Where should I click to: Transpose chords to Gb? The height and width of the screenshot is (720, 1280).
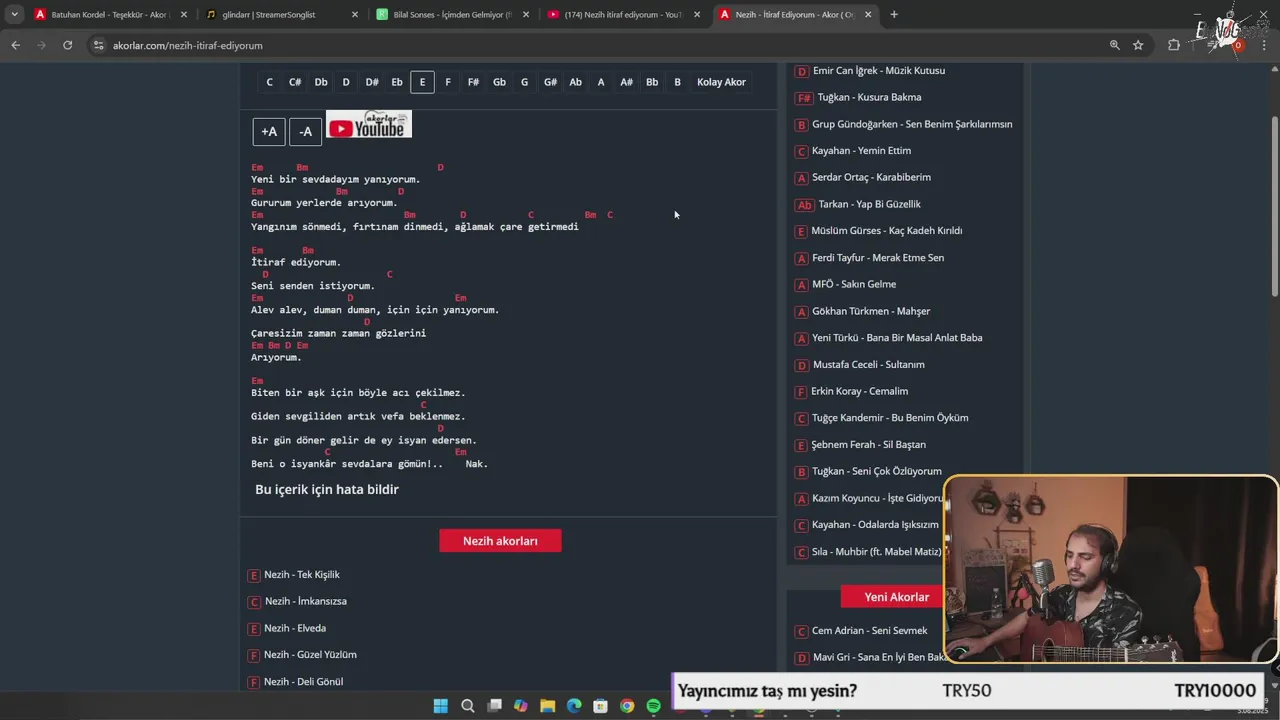pyautogui.click(x=499, y=82)
